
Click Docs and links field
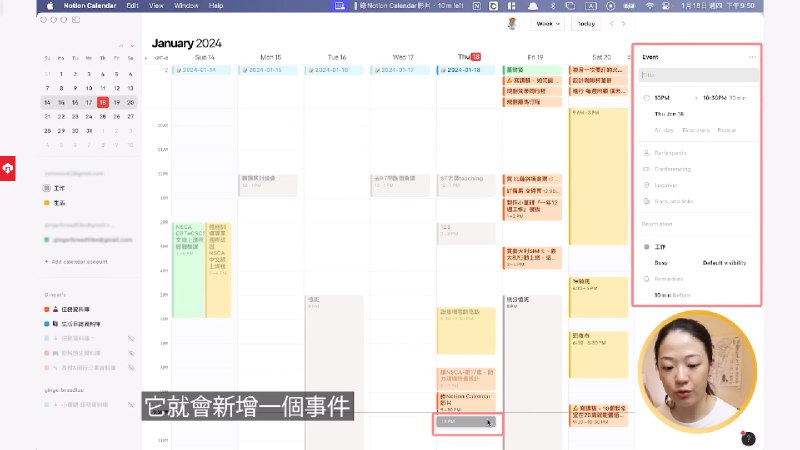coord(673,201)
